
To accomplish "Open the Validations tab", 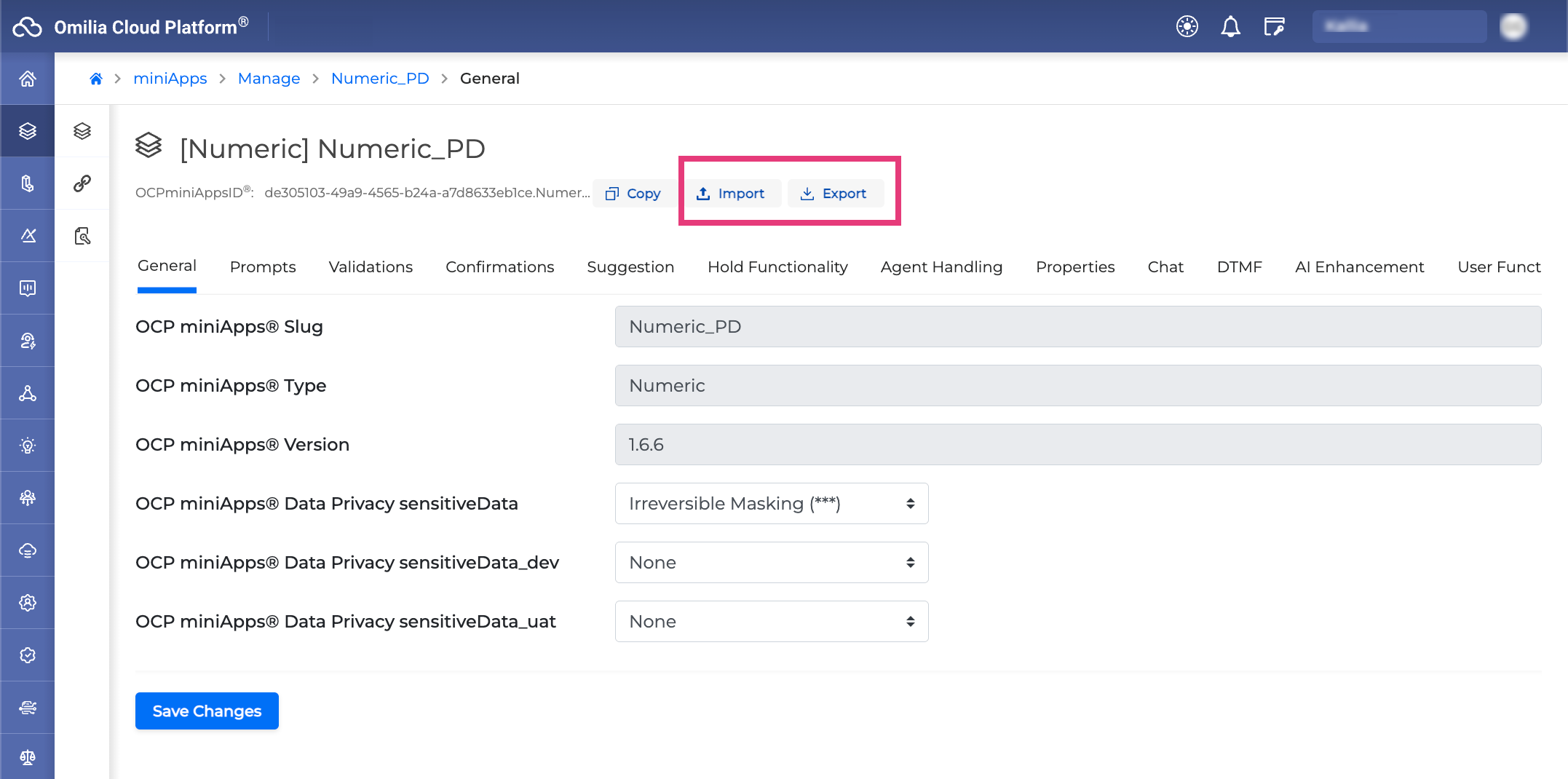I will point(371,267).
